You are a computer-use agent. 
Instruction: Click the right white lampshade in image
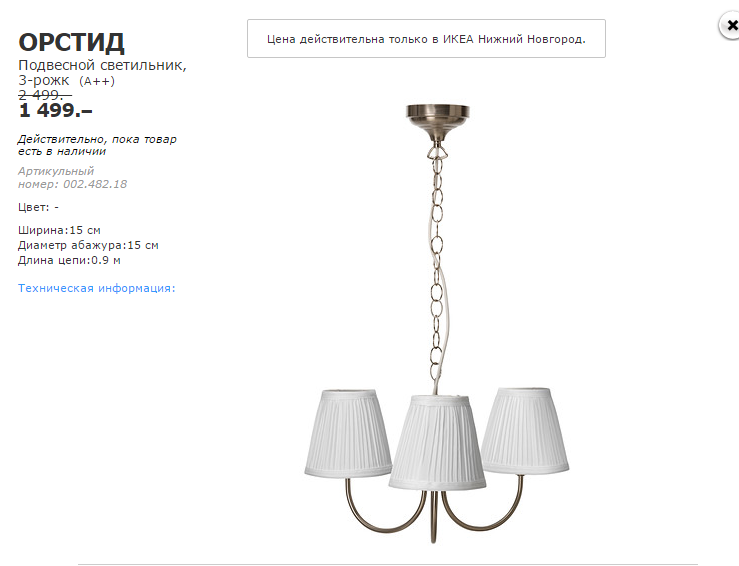pos(524,430)
